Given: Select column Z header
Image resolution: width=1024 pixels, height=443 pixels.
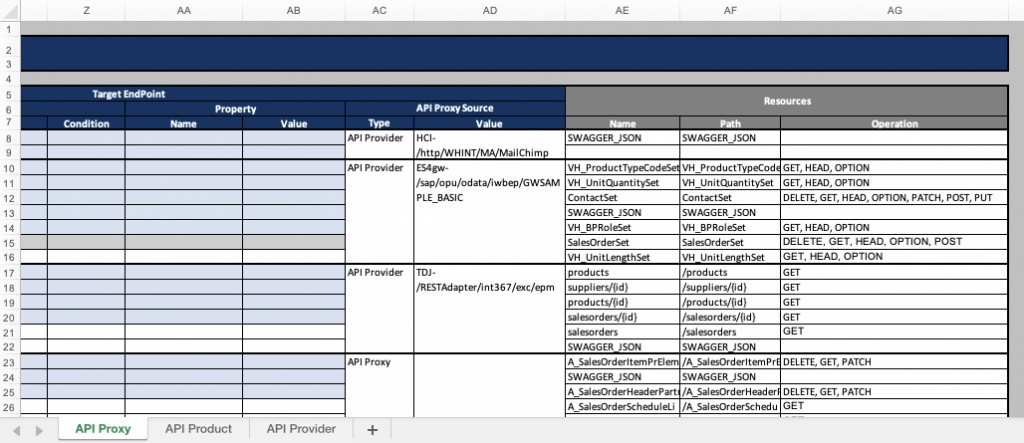Looking at the screenshot, I should pos(86,10).
